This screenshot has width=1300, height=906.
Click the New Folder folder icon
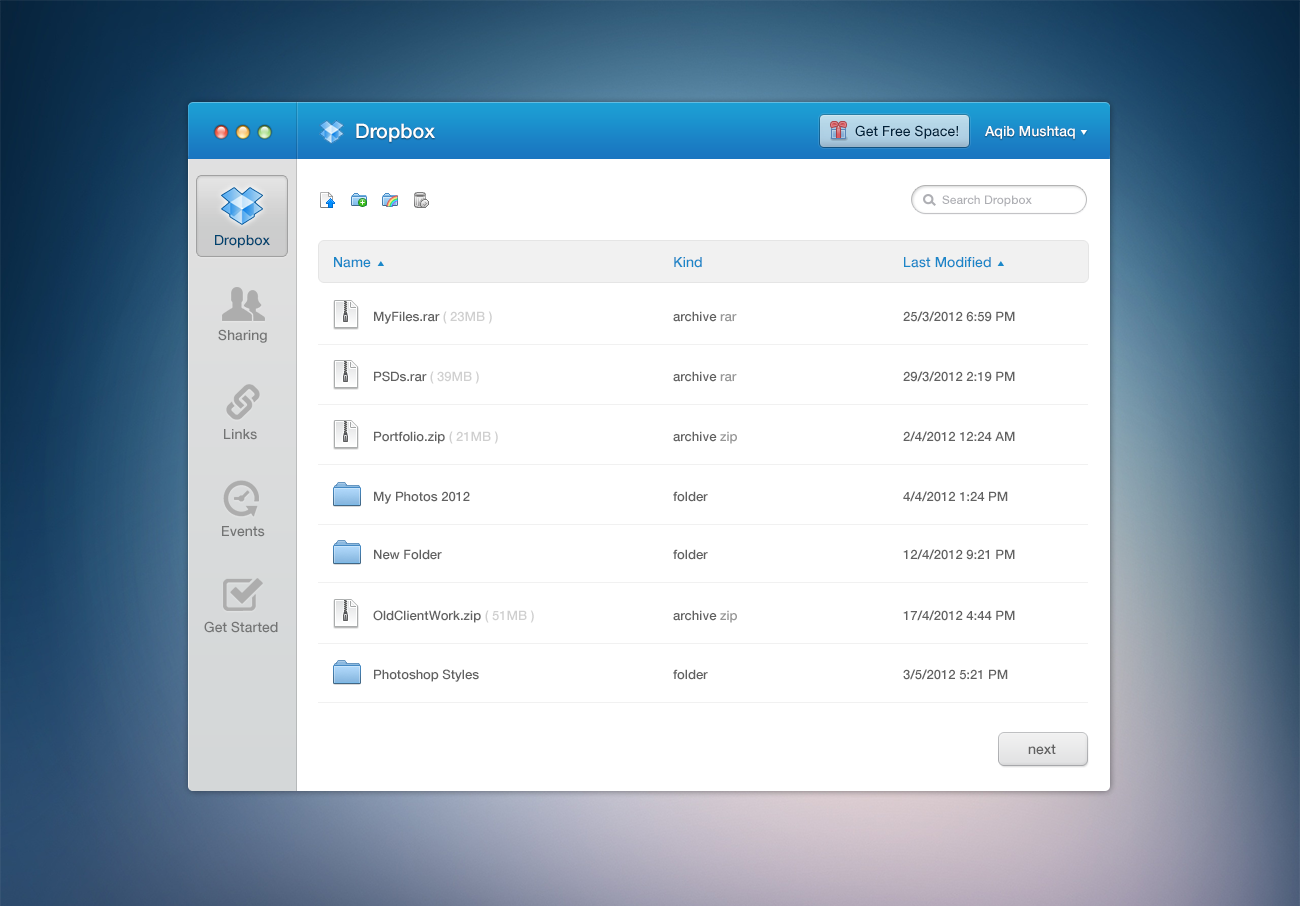coord(347,553)
